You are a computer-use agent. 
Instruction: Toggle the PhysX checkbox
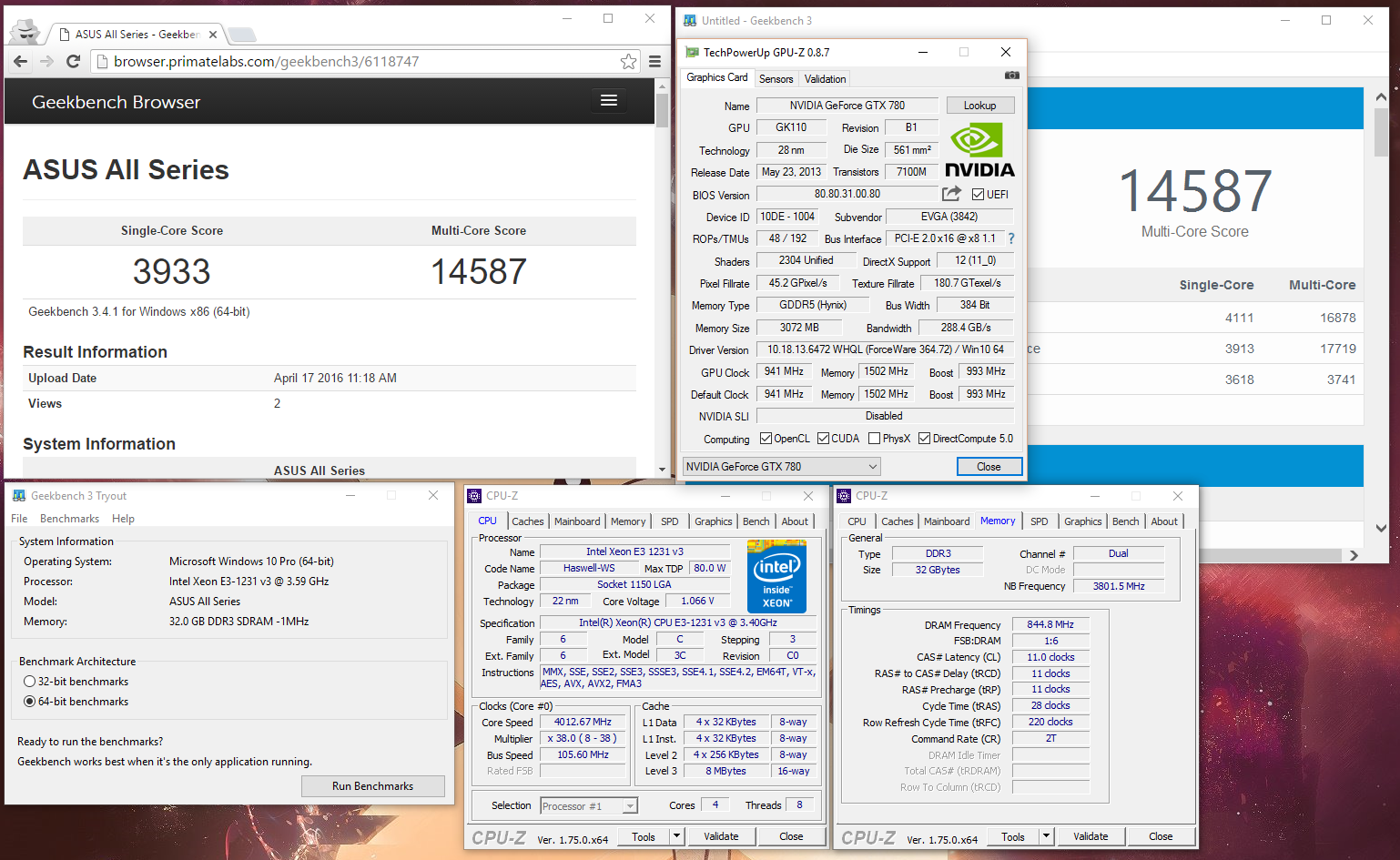tap(874, 439)
